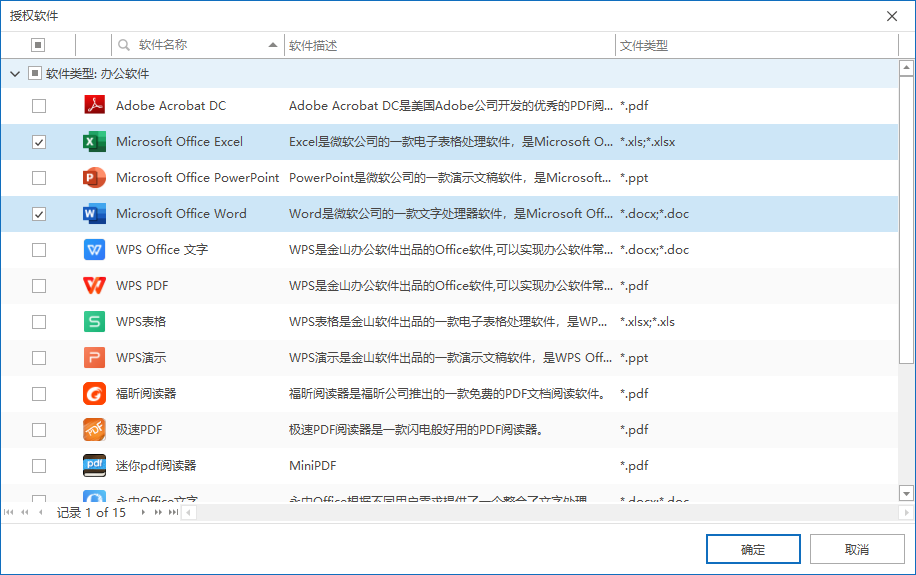
Task: Click the WPS PDF icon
Action: pos(94,286)
